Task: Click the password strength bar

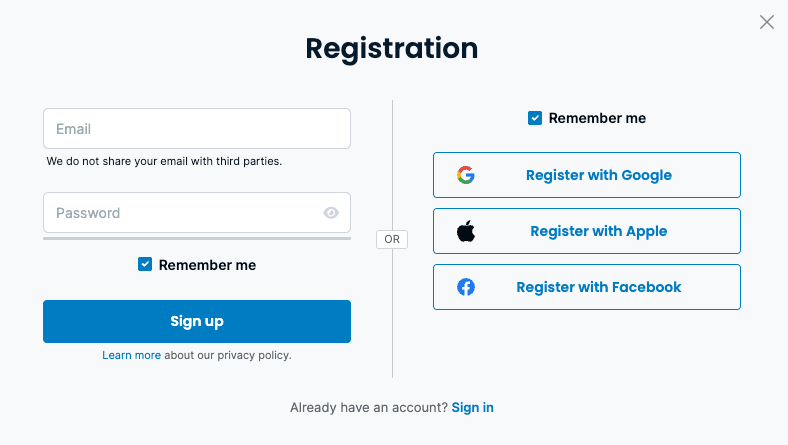Action: [196, 238]
